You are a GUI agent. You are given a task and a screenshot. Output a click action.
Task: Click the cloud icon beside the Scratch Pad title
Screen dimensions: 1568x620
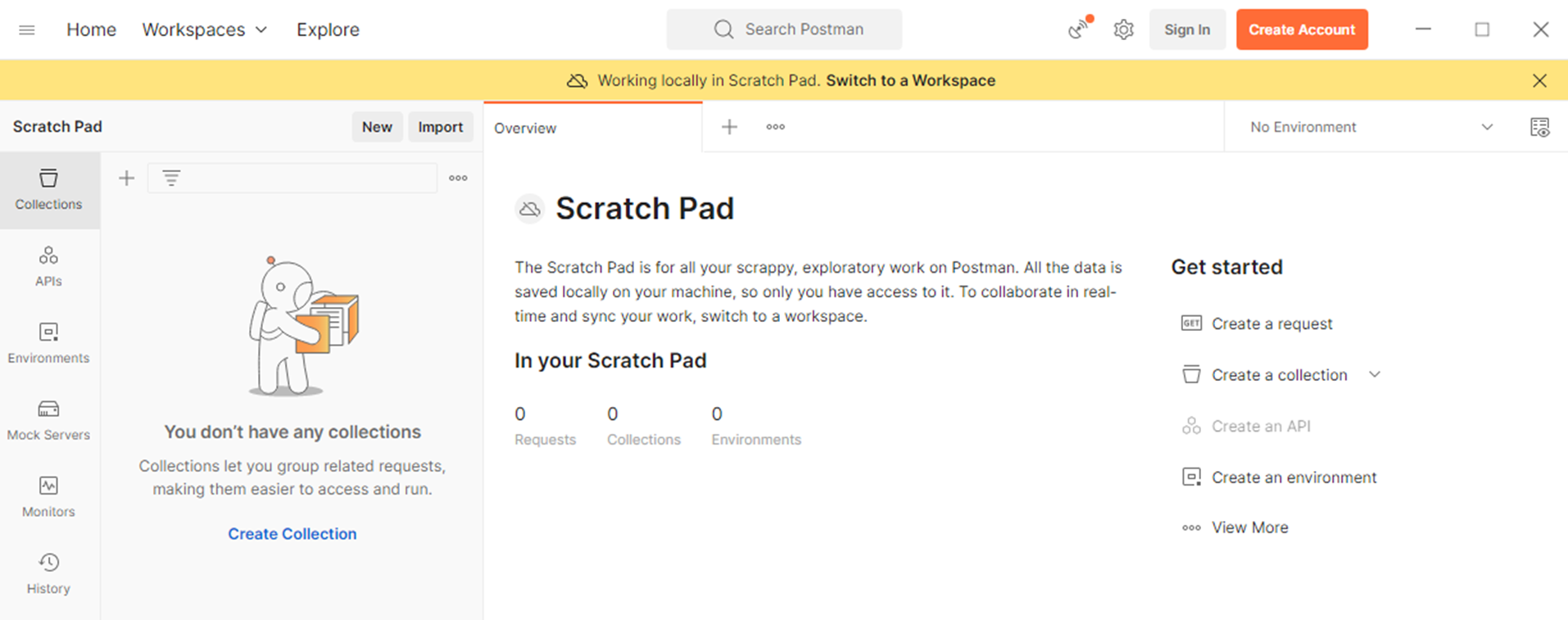[x=530, y=209]
